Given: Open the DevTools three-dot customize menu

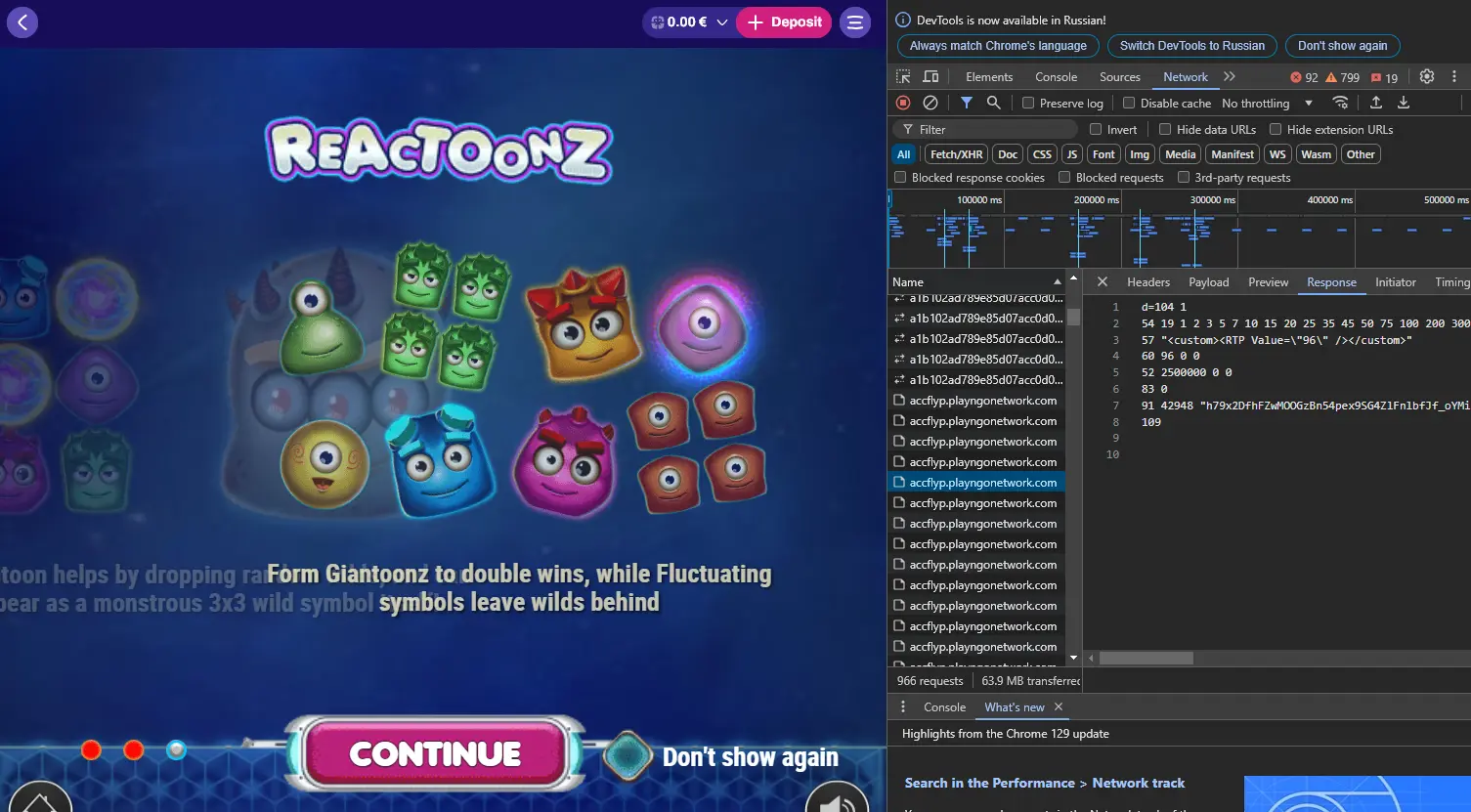Looking at the screenshot, I should (1454, 76).
